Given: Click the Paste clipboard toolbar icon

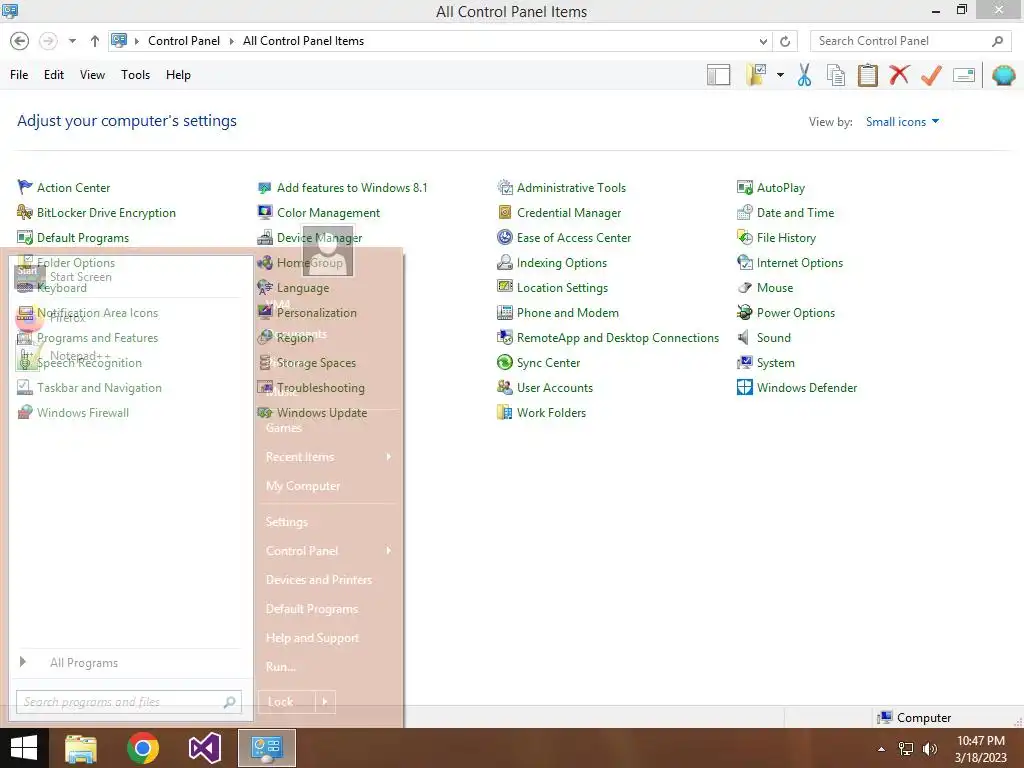Looking at the screenshot, I should coord(867,75).
